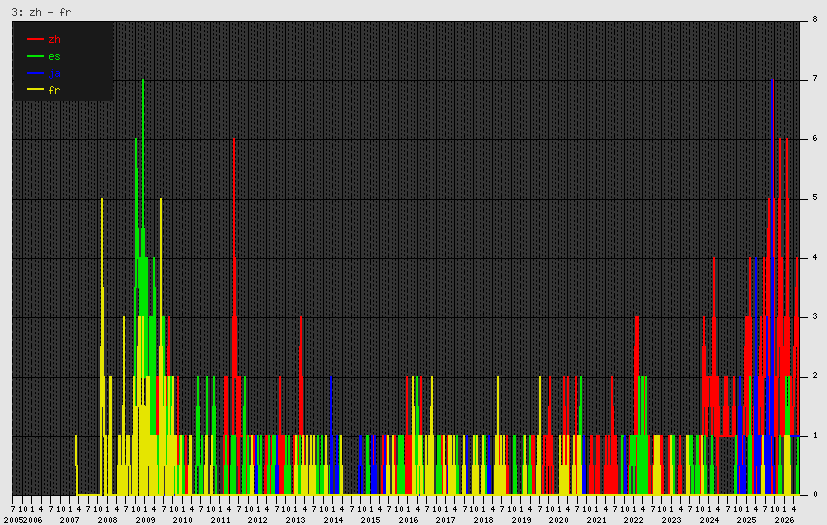Click the 2012 year label

point(257,520)
